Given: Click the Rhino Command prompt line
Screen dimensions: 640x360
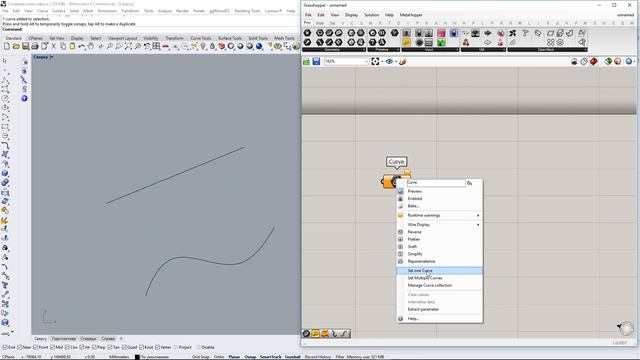Looking at the screenshot, I should click(149, 29).
